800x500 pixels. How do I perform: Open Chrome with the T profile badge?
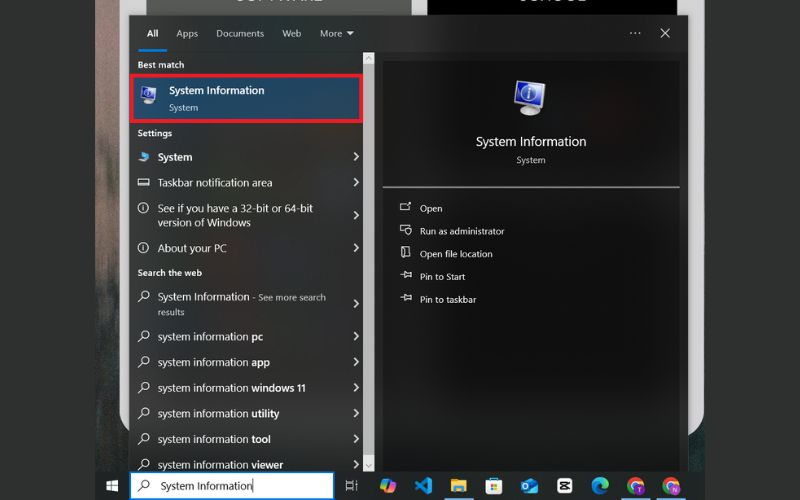636,486
